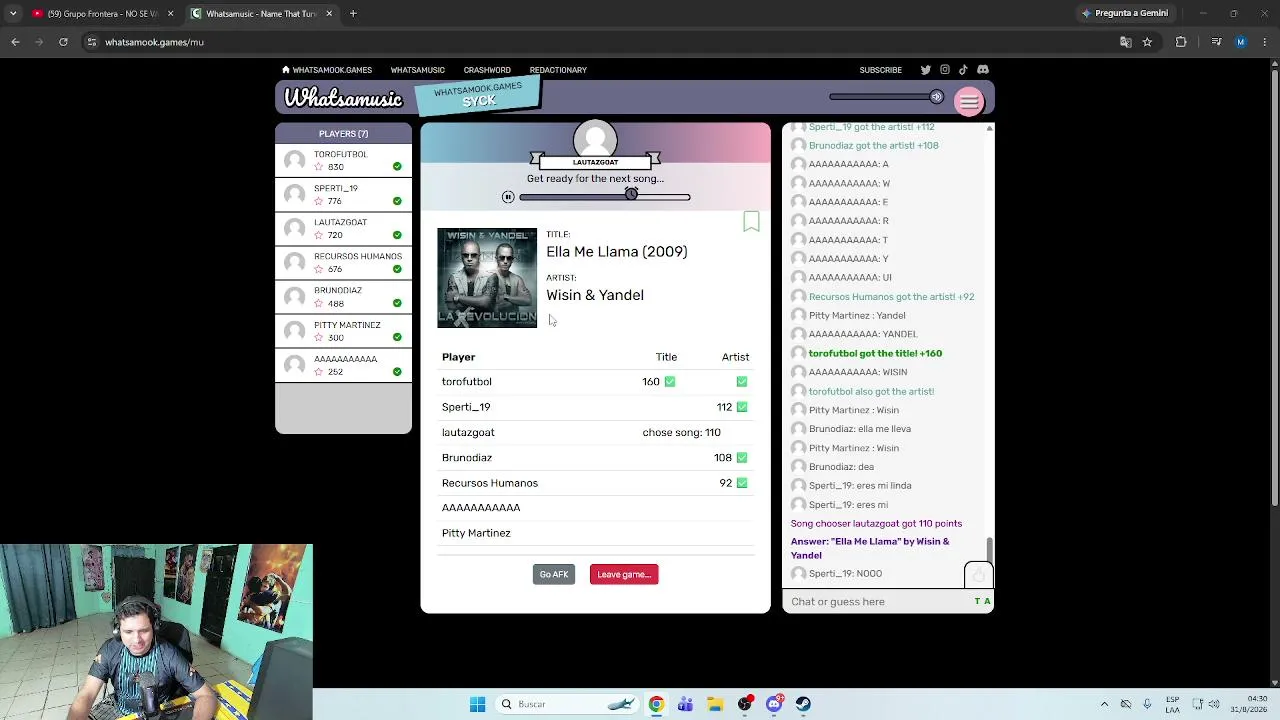The height and width of the screenshot is (720, 1280).
Task: Click the Whatsamook home icon in top nav
Action: [x=286, y=70]
